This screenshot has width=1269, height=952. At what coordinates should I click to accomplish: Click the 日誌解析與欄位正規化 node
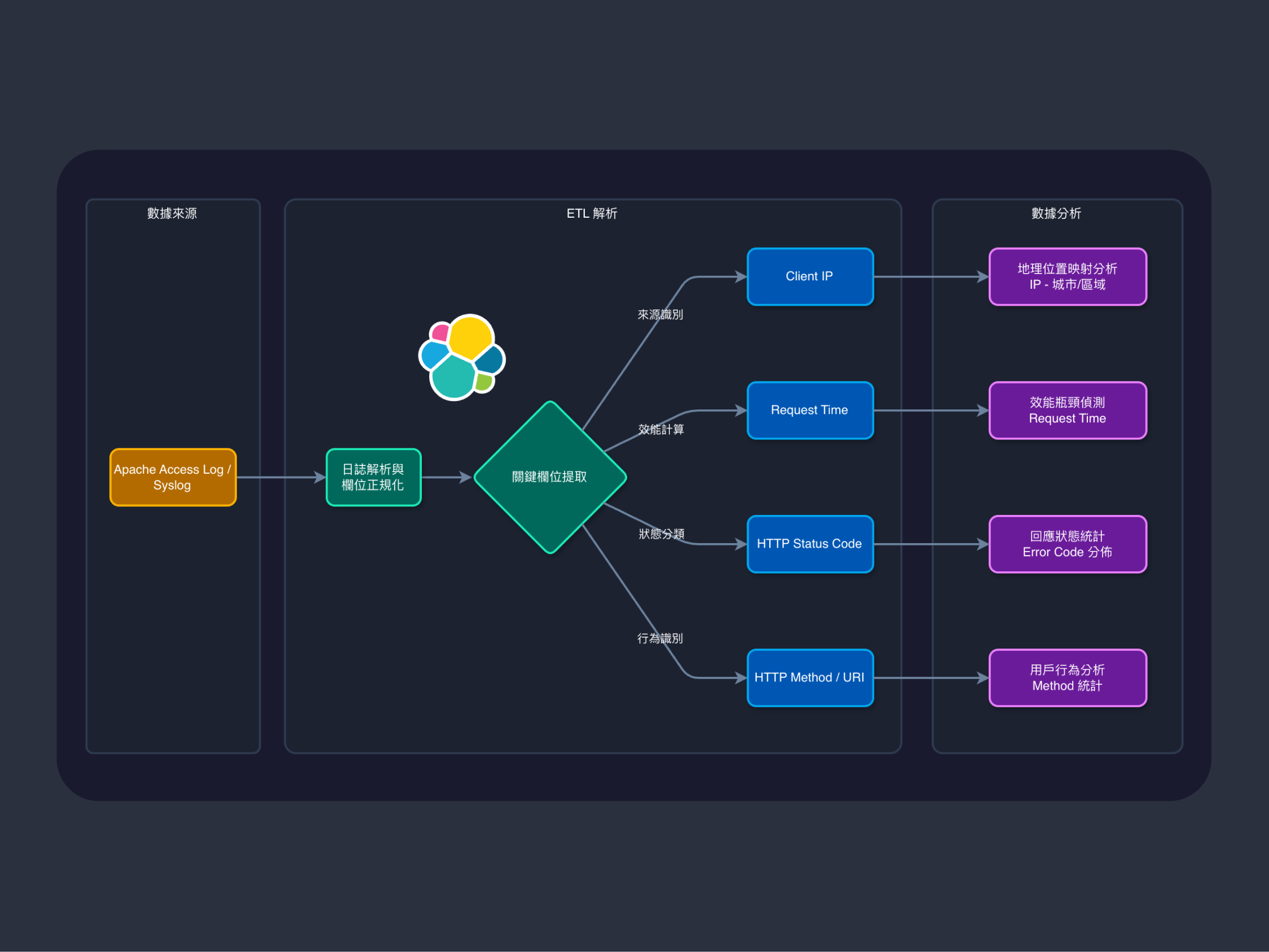coord(373,478)
